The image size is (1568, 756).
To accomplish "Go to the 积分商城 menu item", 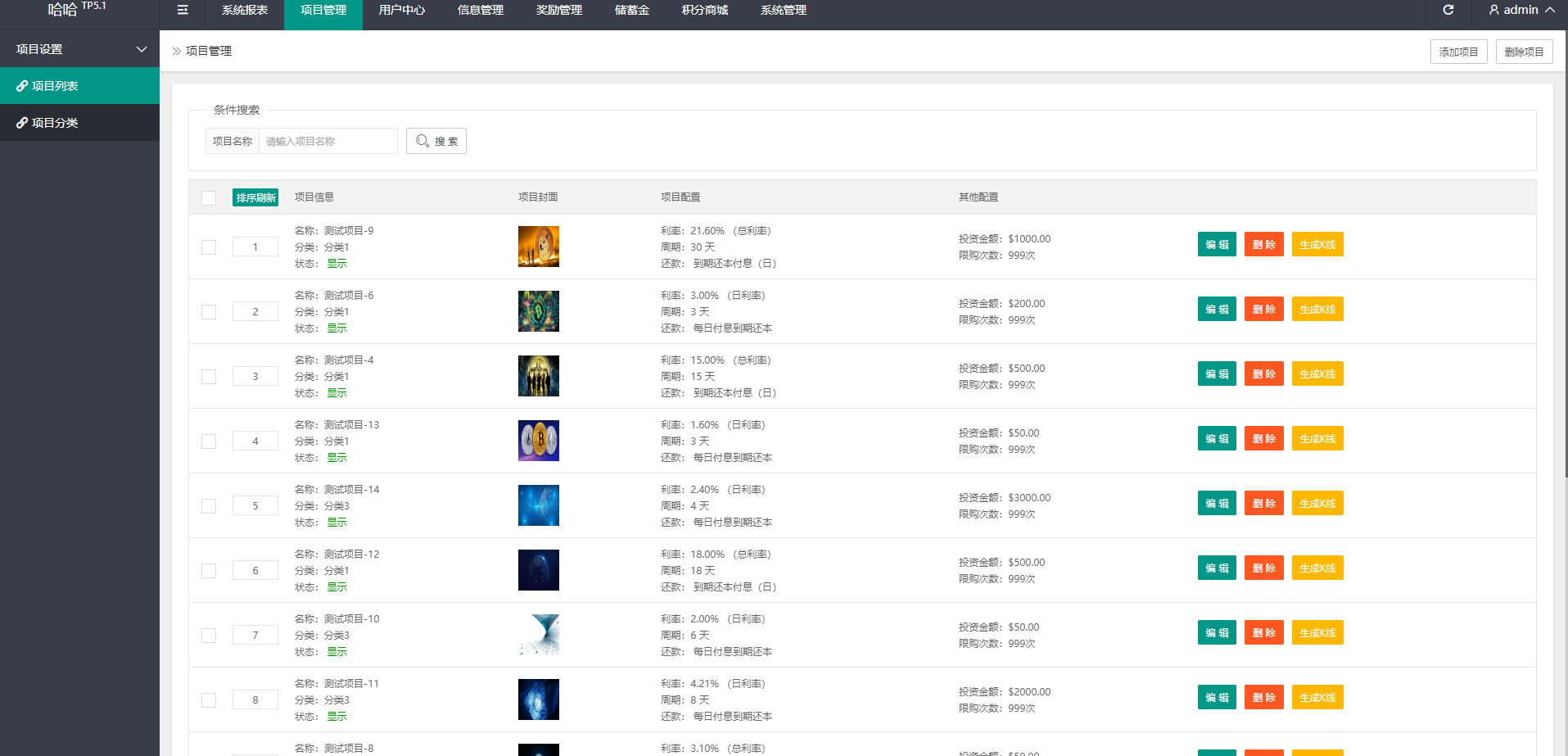I will click(704, 10).
